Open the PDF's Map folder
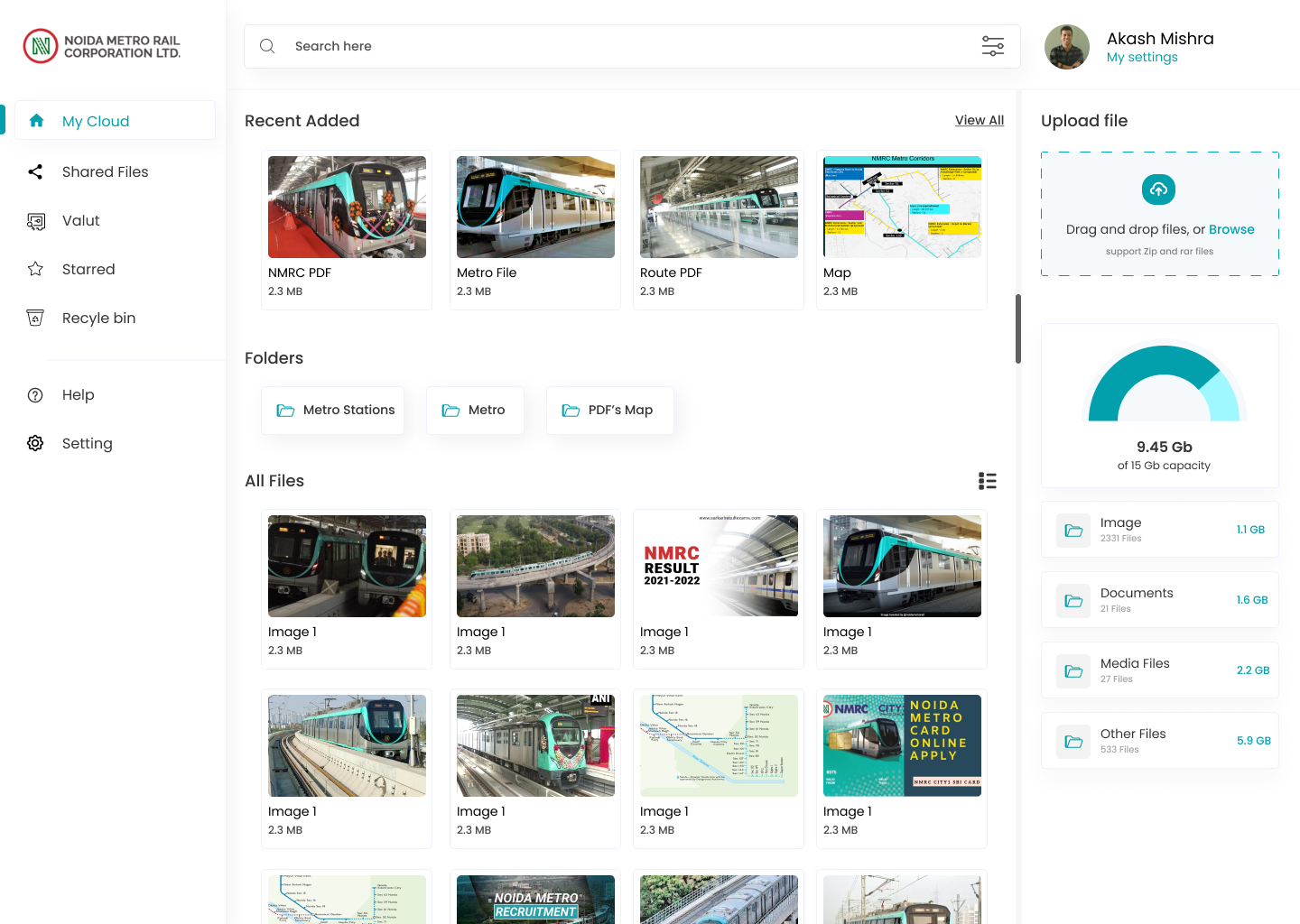The image size is (1300, 924). 609,411
